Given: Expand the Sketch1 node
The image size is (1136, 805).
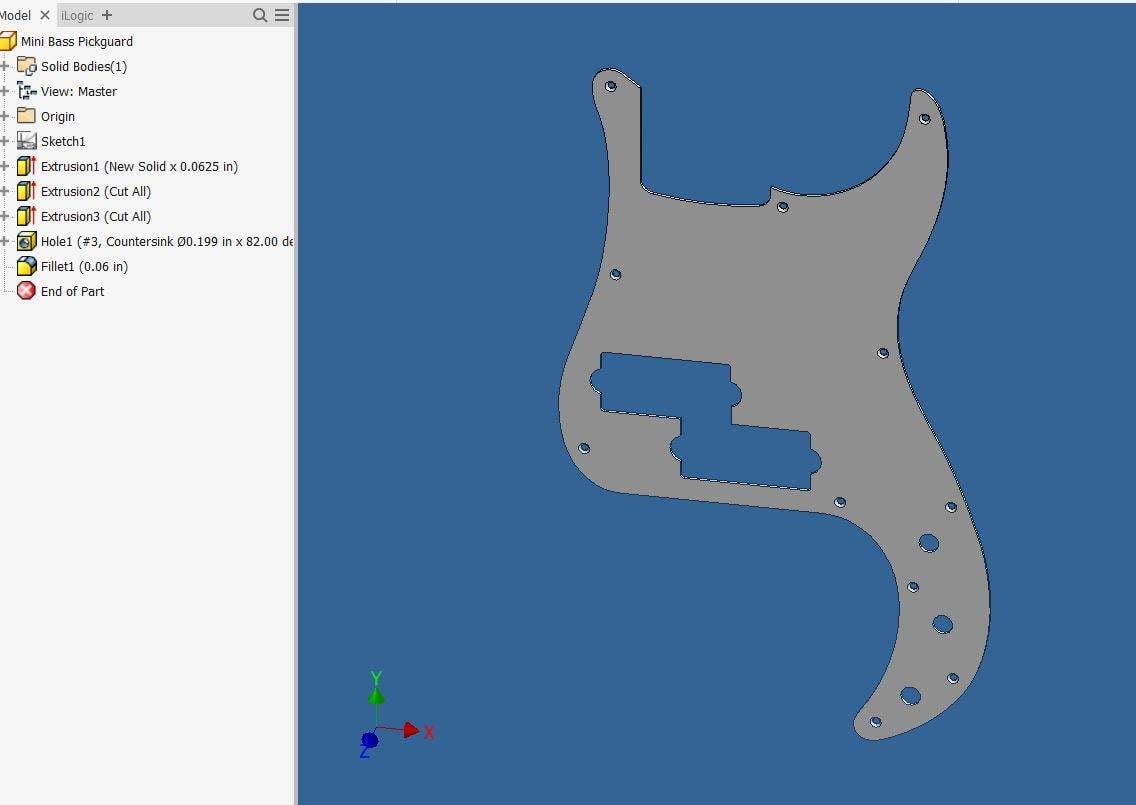Looking at the screenshot, I should (4, 141).
